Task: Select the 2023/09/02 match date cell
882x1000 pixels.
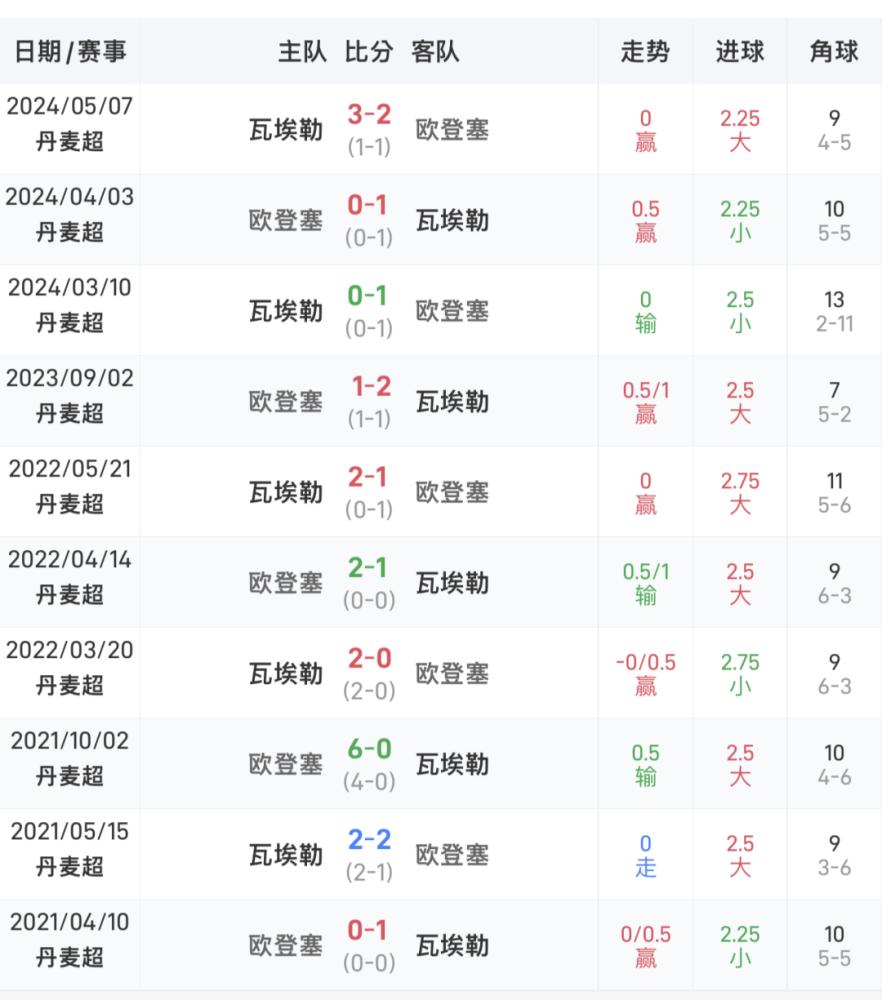Action: click(x=70, y=395)
